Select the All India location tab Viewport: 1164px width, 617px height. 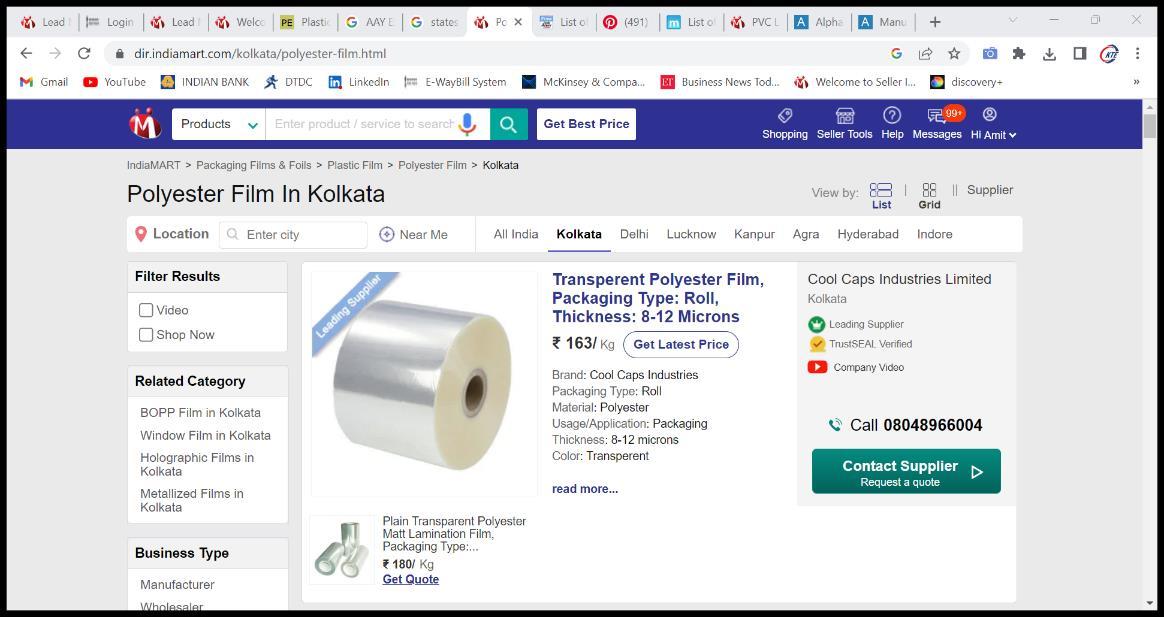point(516,234)
